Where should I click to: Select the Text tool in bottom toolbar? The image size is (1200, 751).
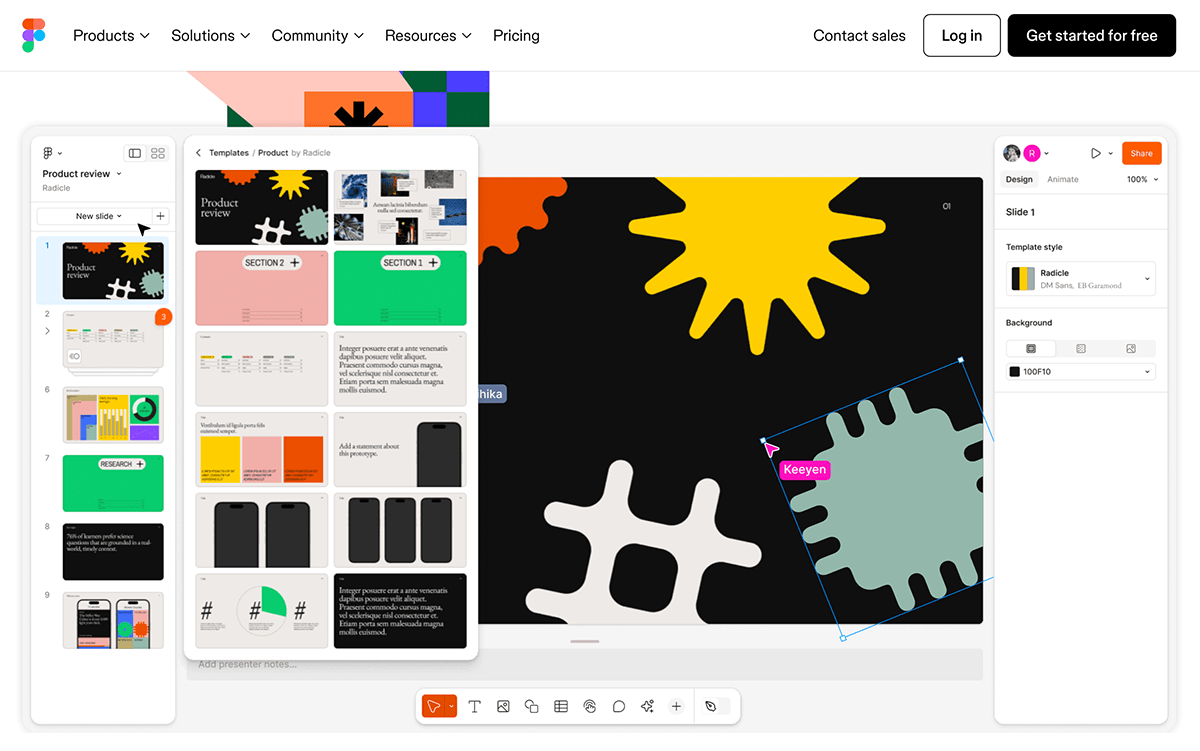point(474,706)
